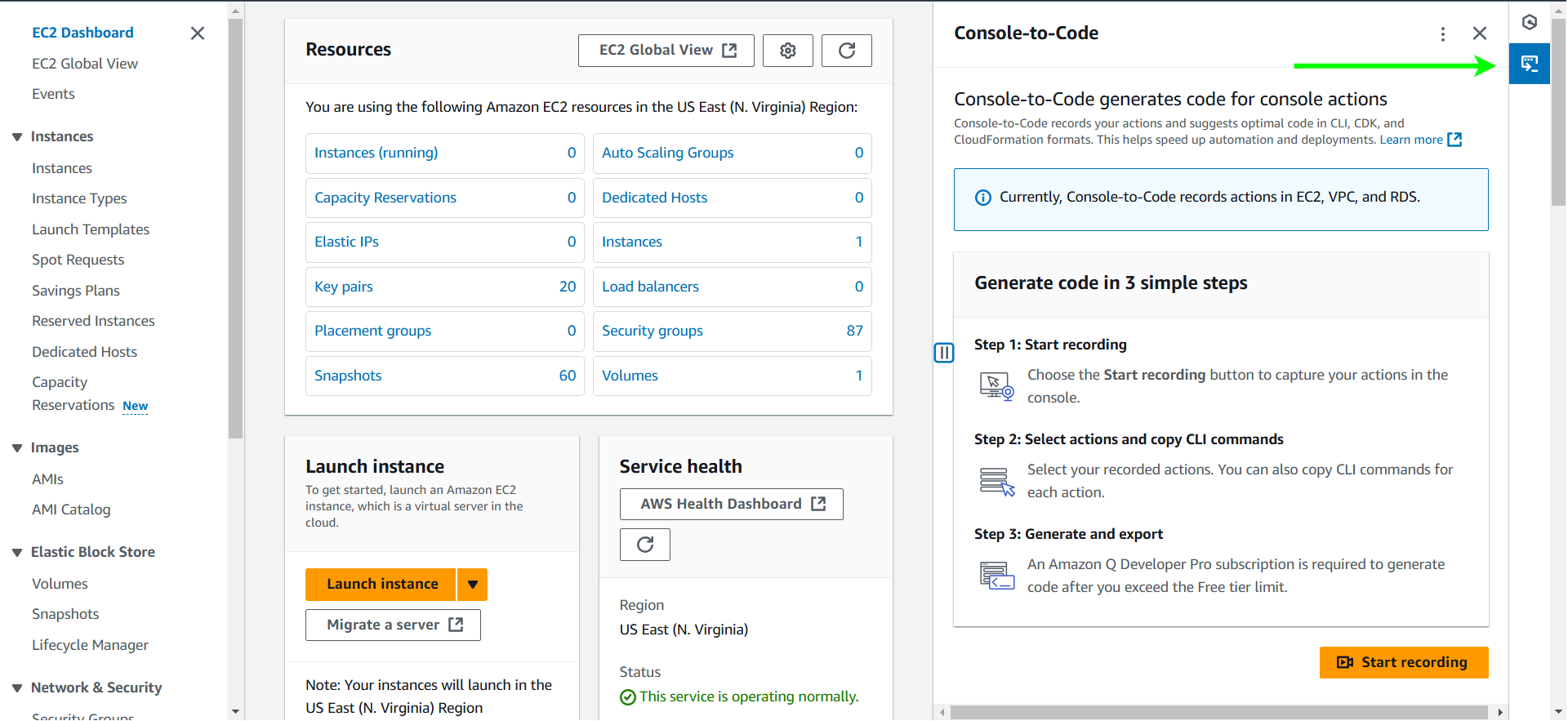Open Lifecycle Manager in sidebar

90,645
